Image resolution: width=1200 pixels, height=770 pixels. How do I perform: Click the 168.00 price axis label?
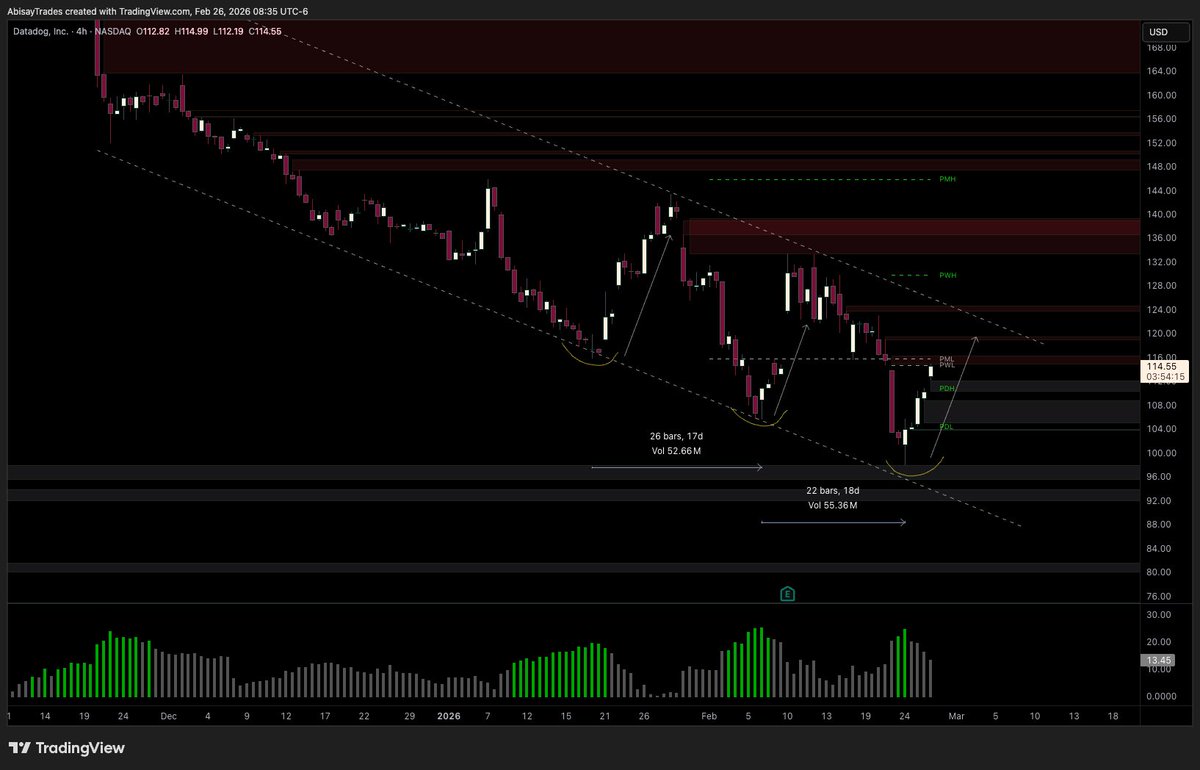[1161, 47]
